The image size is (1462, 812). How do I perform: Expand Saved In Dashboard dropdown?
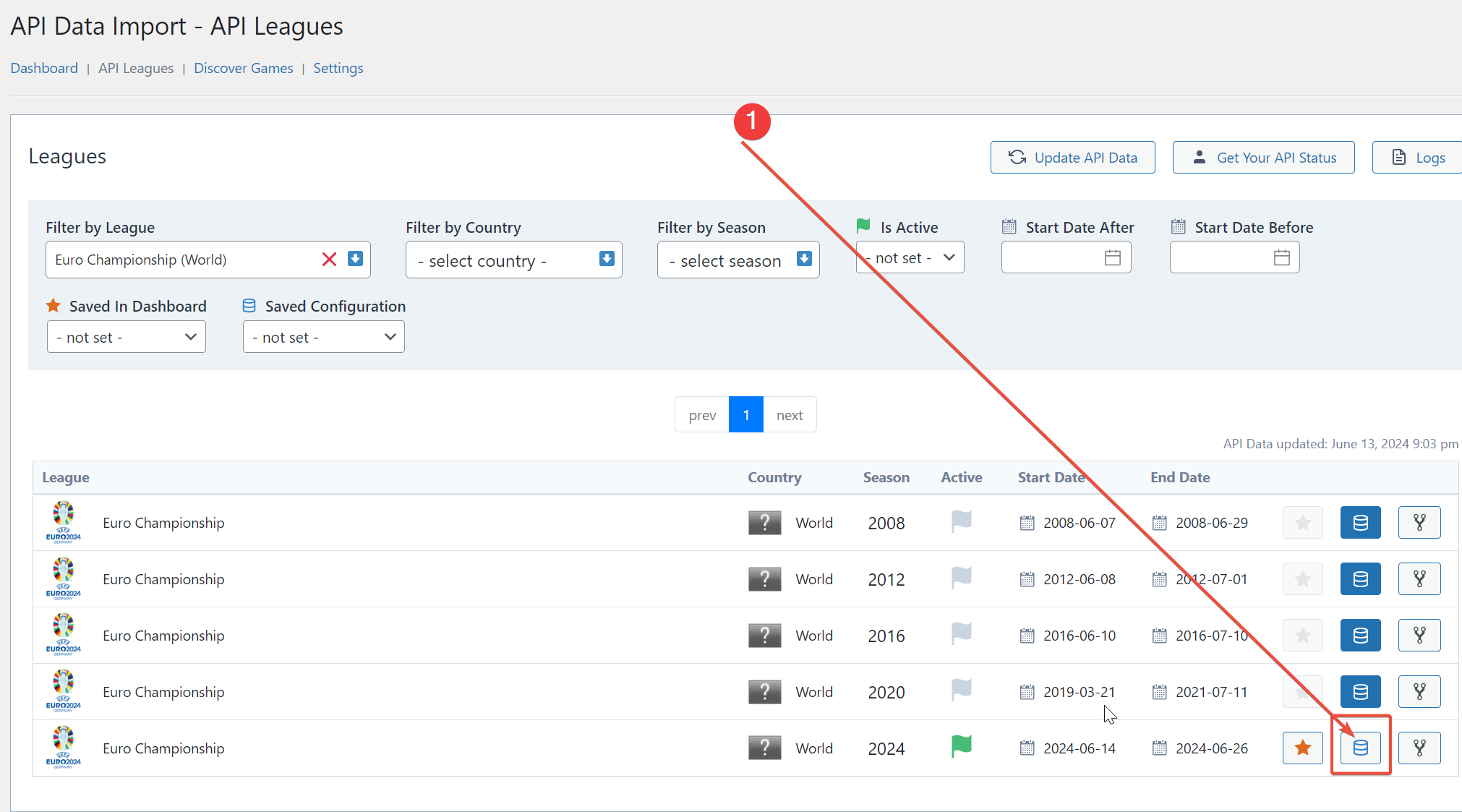127,337
